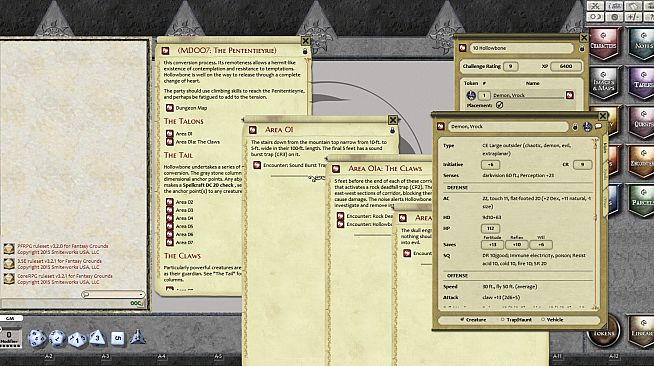
Task: Click the token icon in Demon, Vrock header
Action: (x=587, y=126)
